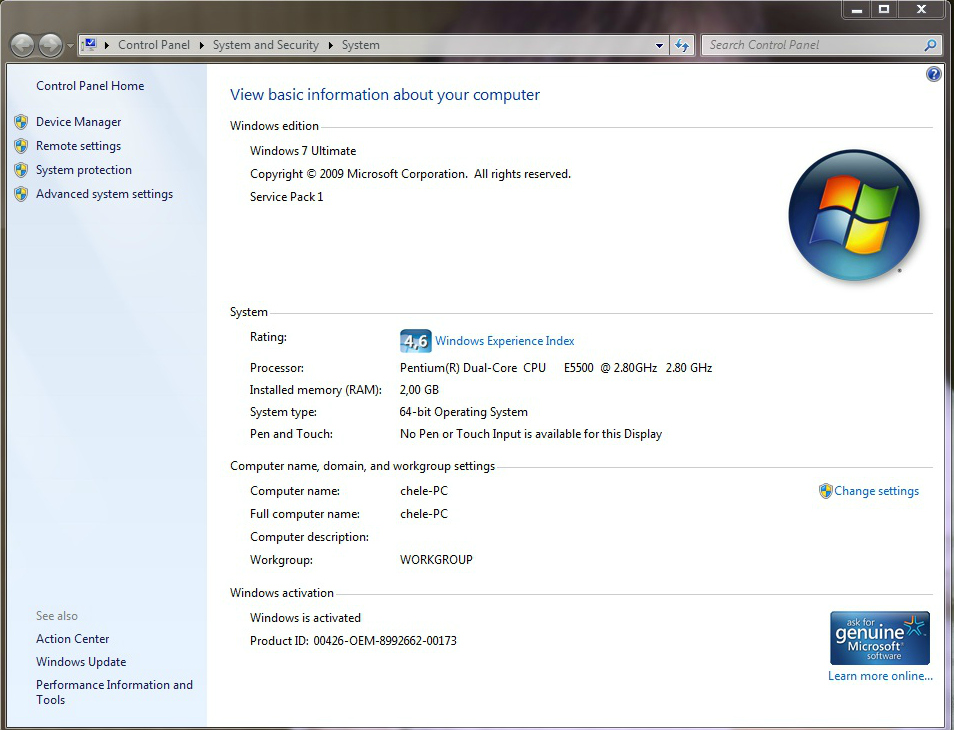The height and width of the screenshot is (730, 954).
Task: Click the 4,6 rating badge icon
Action: (x=415, y=341)
